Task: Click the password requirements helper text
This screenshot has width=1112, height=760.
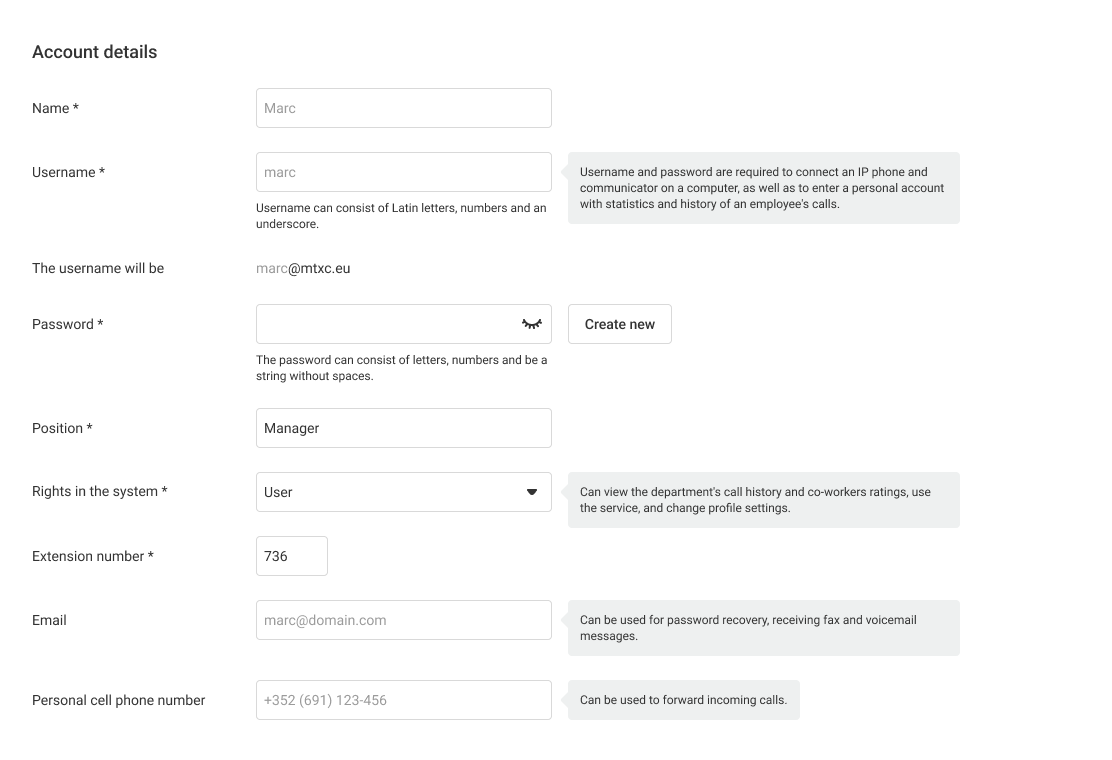Action: [401, 368]
